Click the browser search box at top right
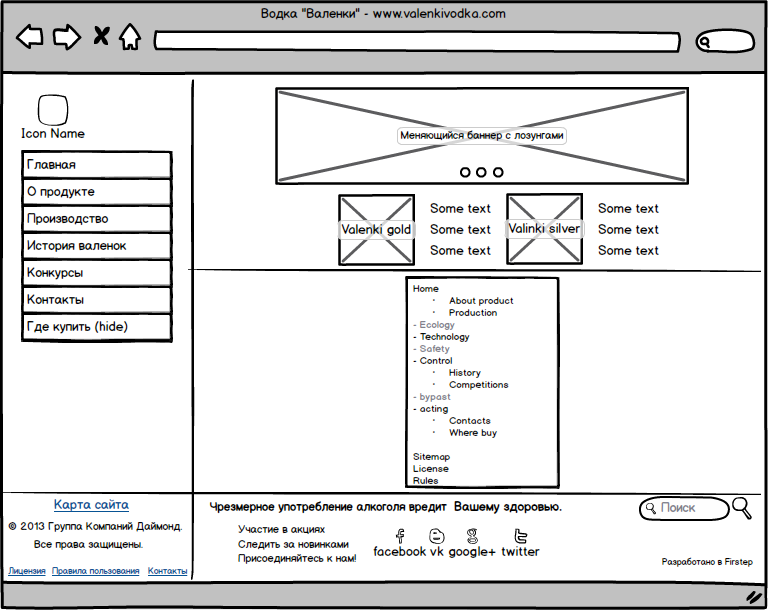Image resolution: width=768 pixels, height=610 pixels. click(x=725, y=41)
